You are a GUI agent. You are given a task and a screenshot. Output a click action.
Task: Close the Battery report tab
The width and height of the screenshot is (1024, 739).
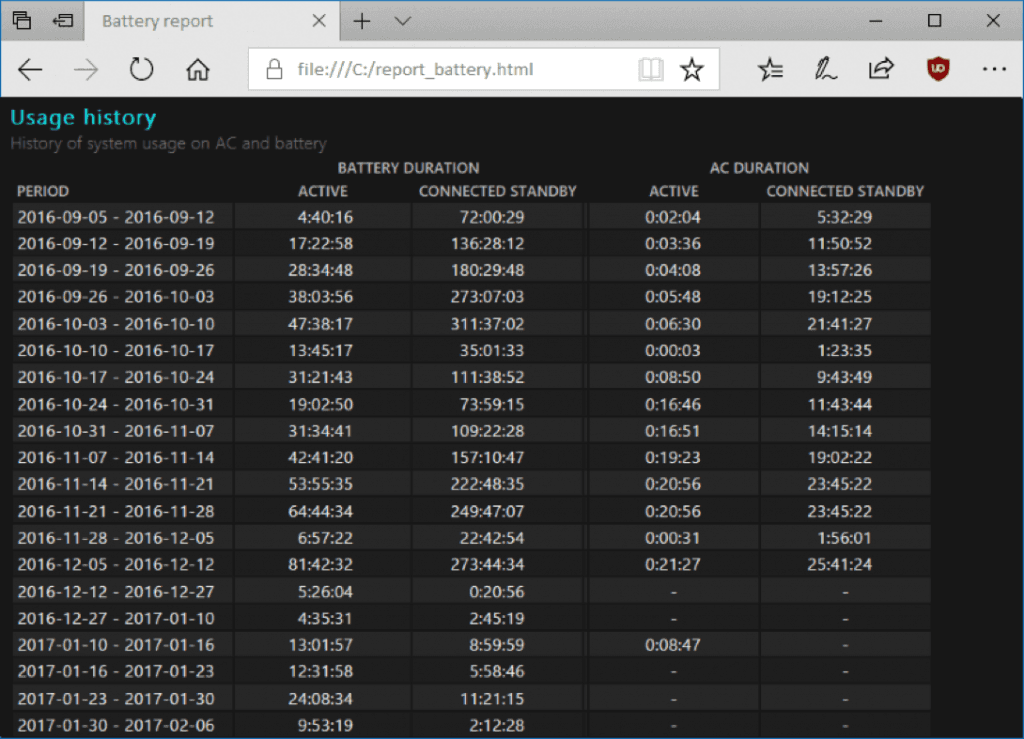click(x=319, y=21)
